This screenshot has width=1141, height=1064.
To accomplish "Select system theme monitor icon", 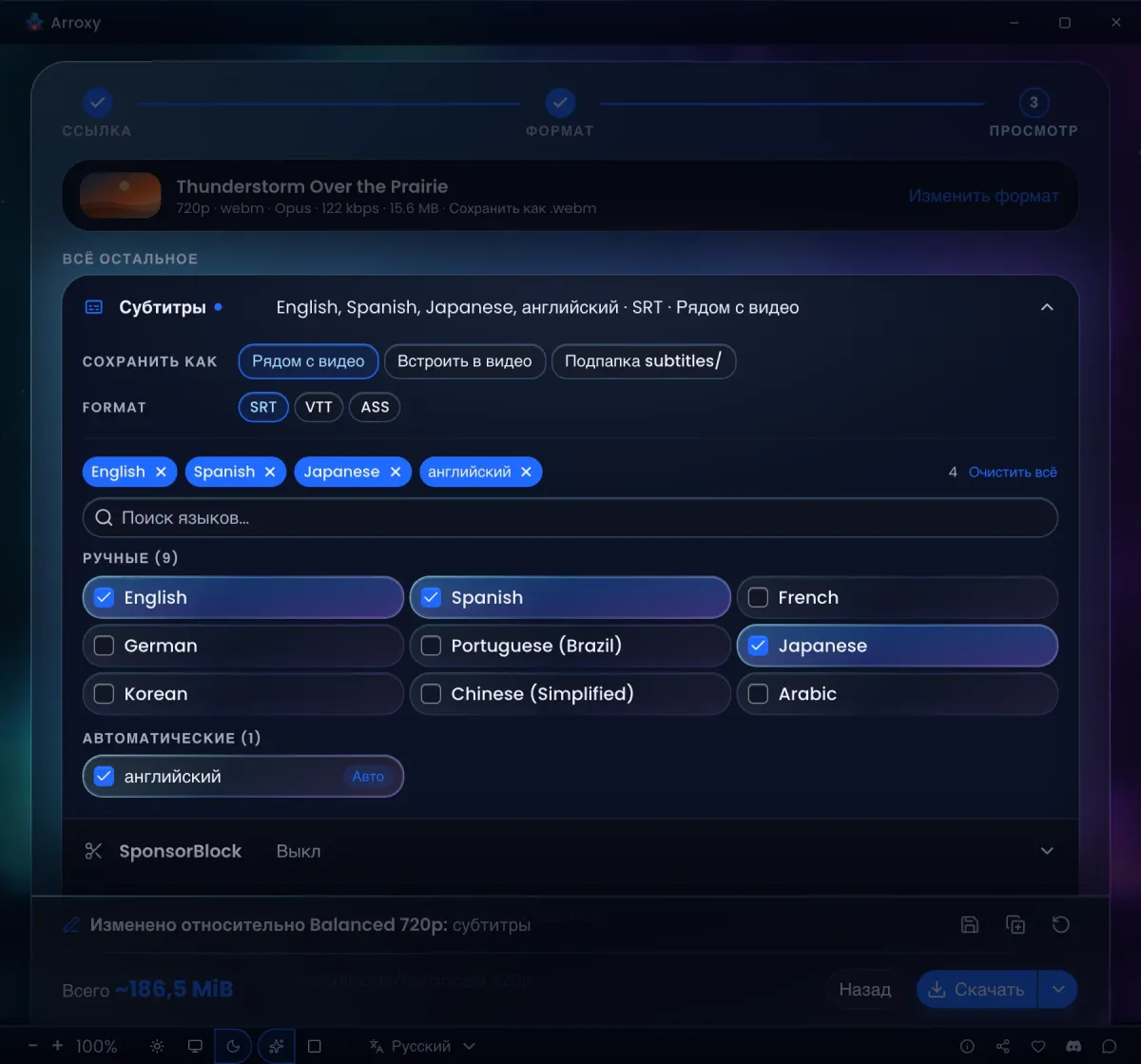I will tap(195, 1046).
